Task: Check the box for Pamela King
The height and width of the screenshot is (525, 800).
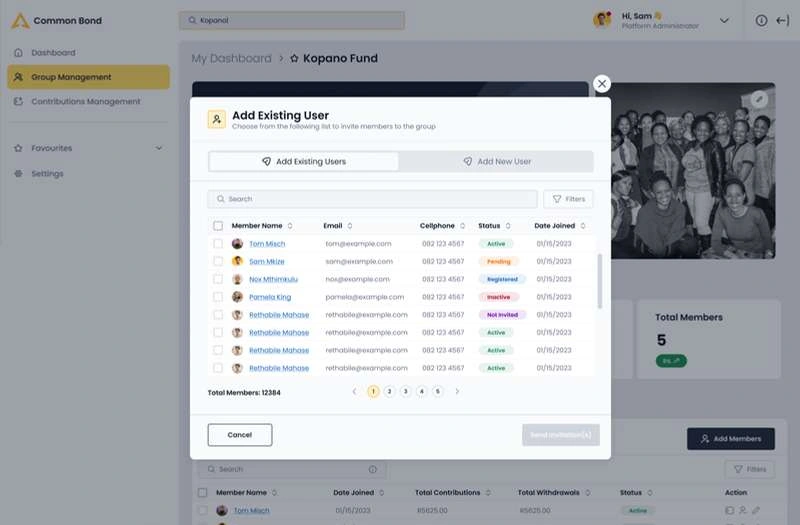Action: (x=218, y=297)
